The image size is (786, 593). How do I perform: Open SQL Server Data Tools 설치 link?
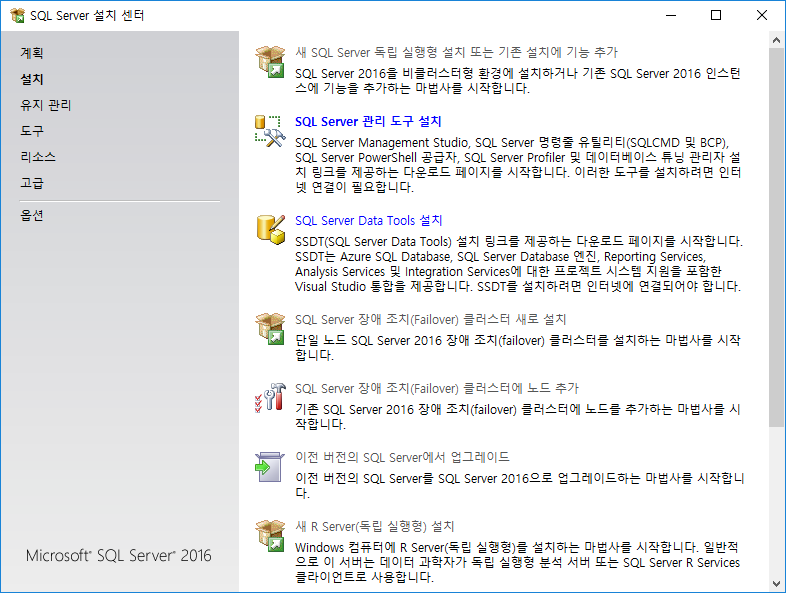(x=368, y=220)
